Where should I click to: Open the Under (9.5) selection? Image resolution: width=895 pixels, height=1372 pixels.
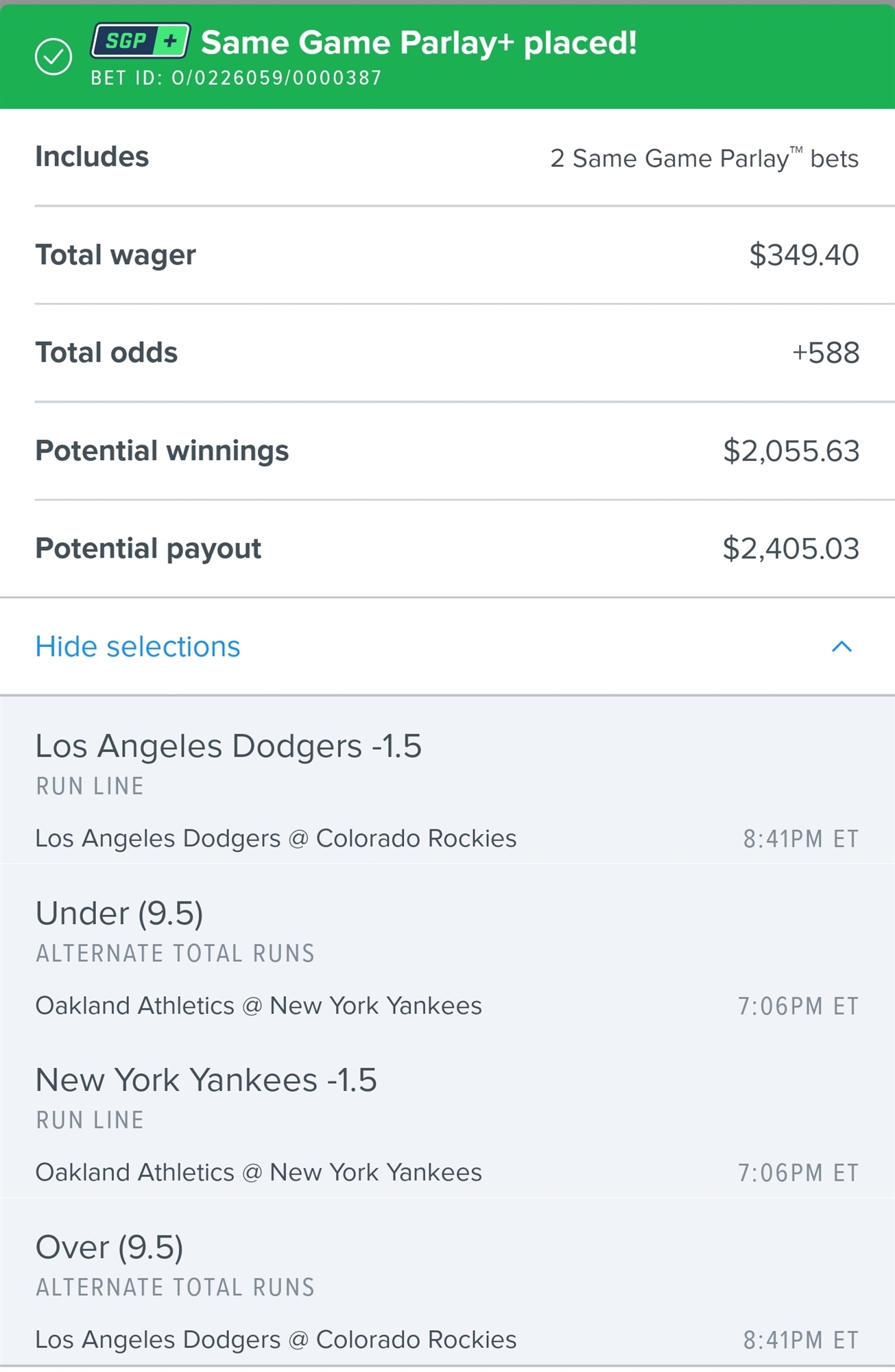click(119, 914)
